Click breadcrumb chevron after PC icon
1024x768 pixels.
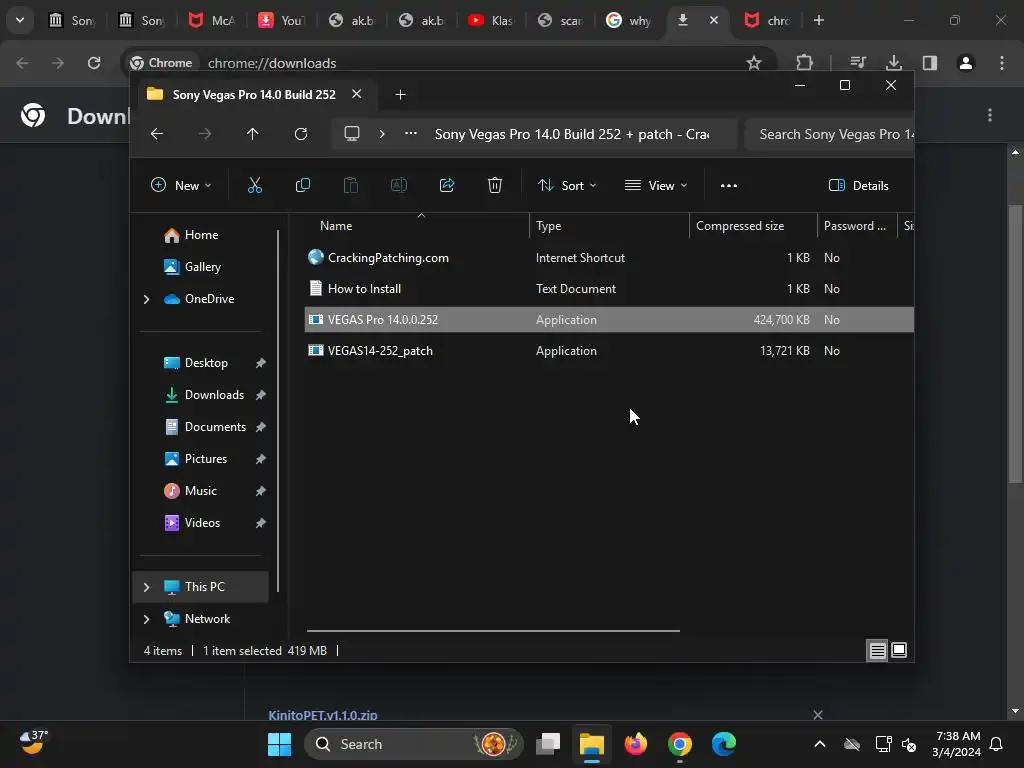pyautogui.click(x=382, y=134)
